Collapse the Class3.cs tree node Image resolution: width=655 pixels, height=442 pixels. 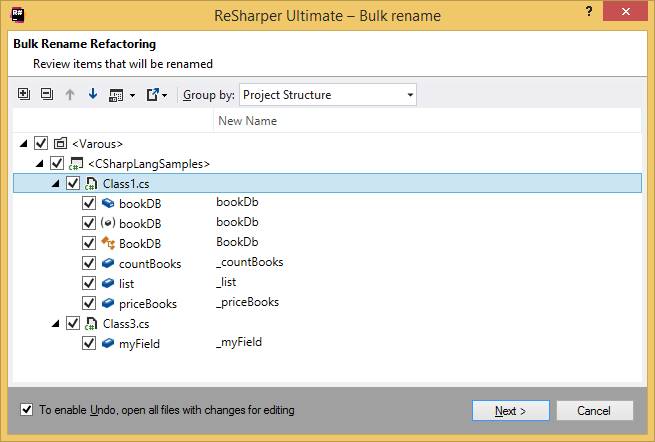click(56, 324)
